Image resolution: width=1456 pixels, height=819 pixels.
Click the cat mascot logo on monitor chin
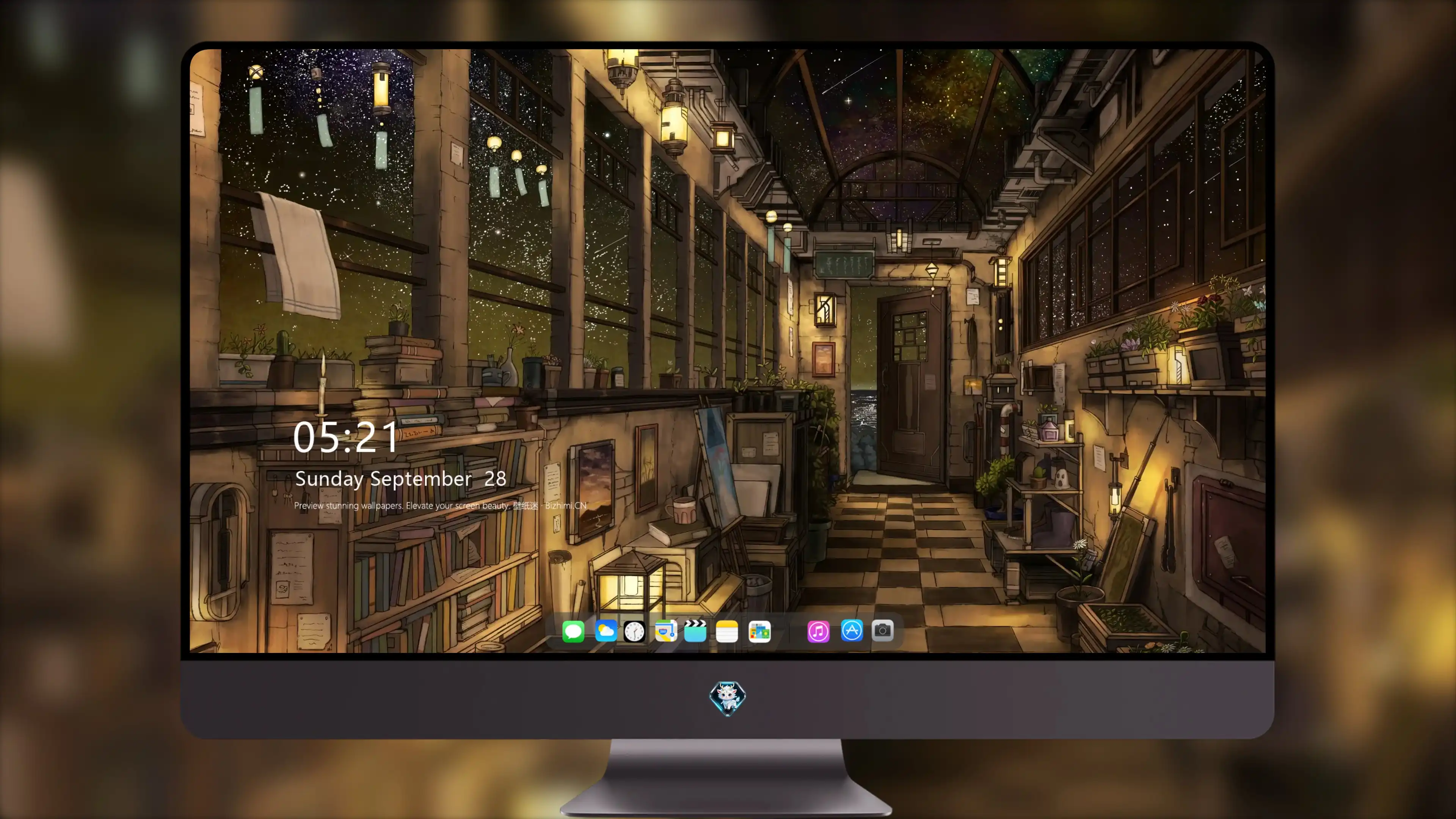(728, 698)
